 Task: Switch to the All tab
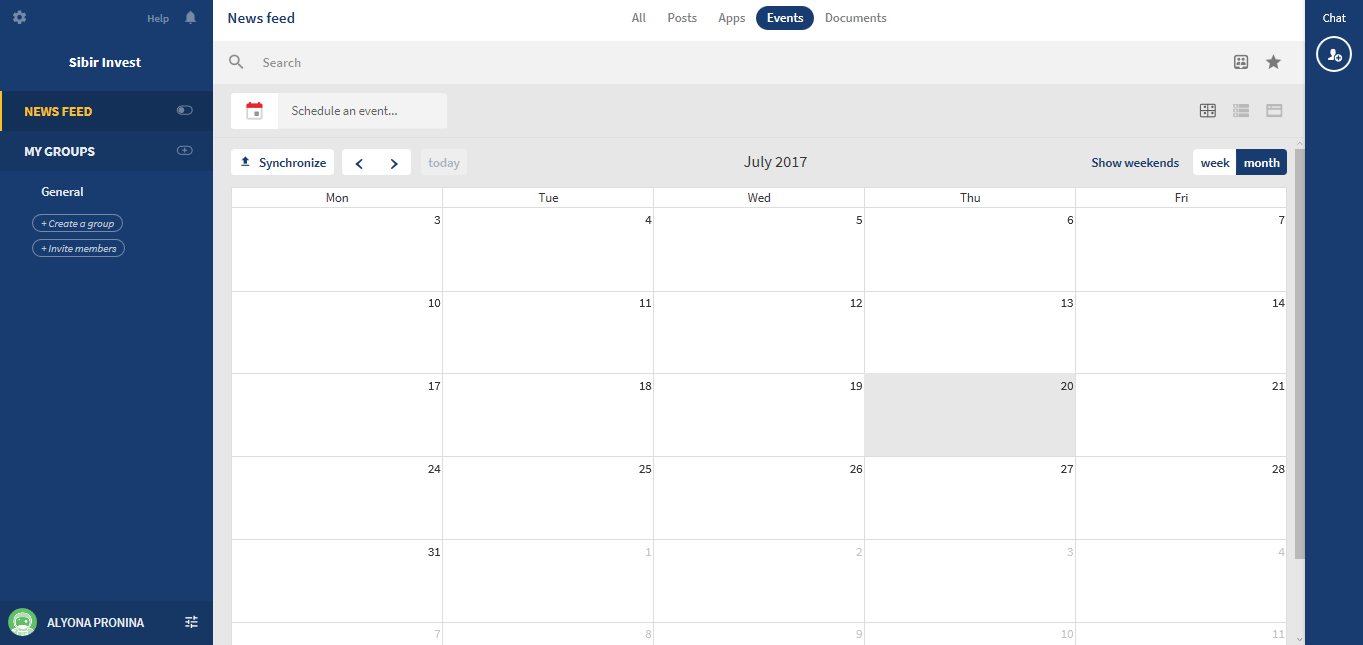point(639,18)
